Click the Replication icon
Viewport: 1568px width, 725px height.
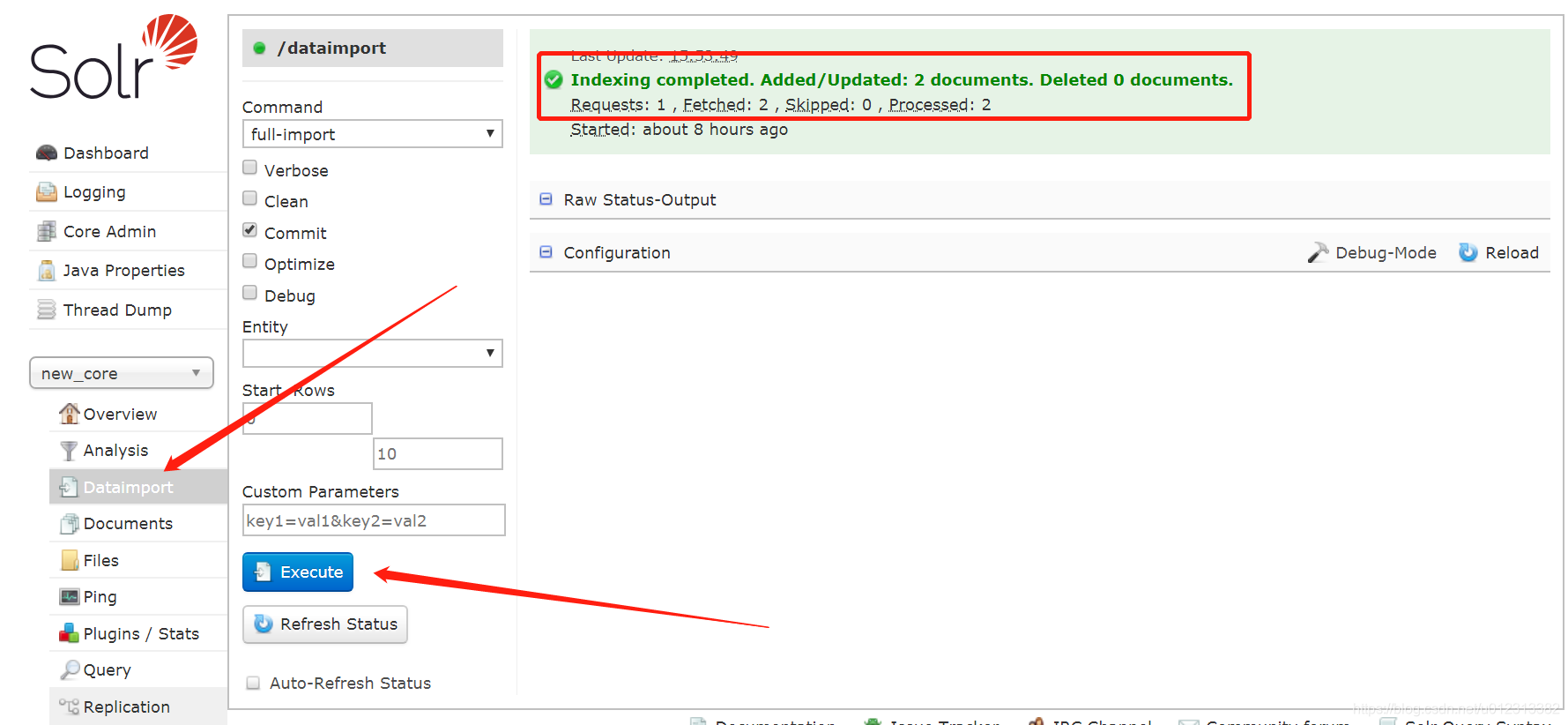(69, 706)
